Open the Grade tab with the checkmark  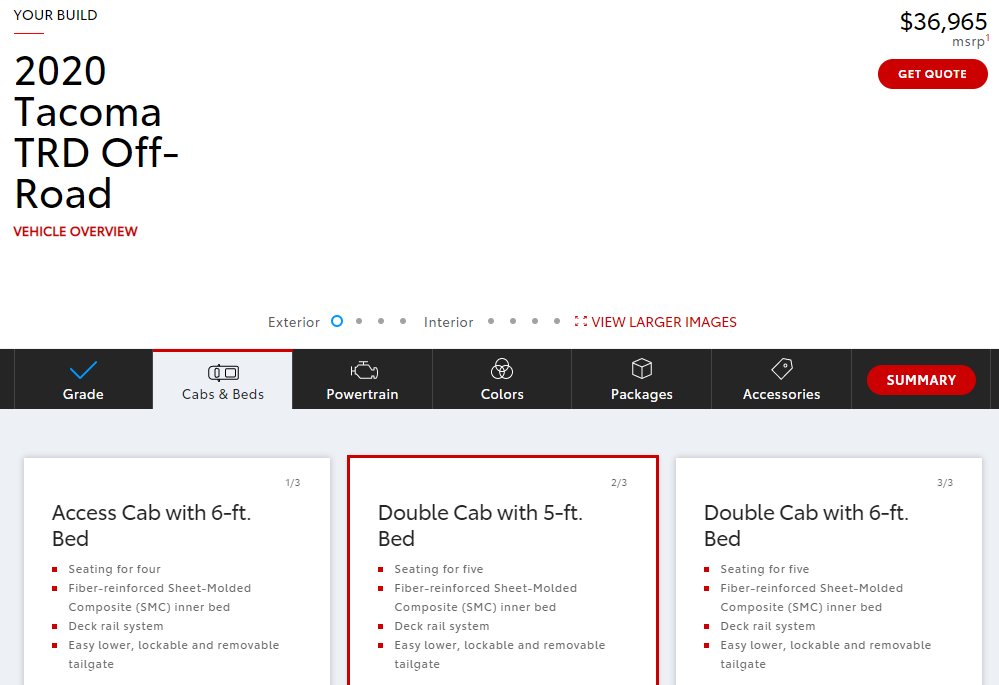(x=83, y=380)
